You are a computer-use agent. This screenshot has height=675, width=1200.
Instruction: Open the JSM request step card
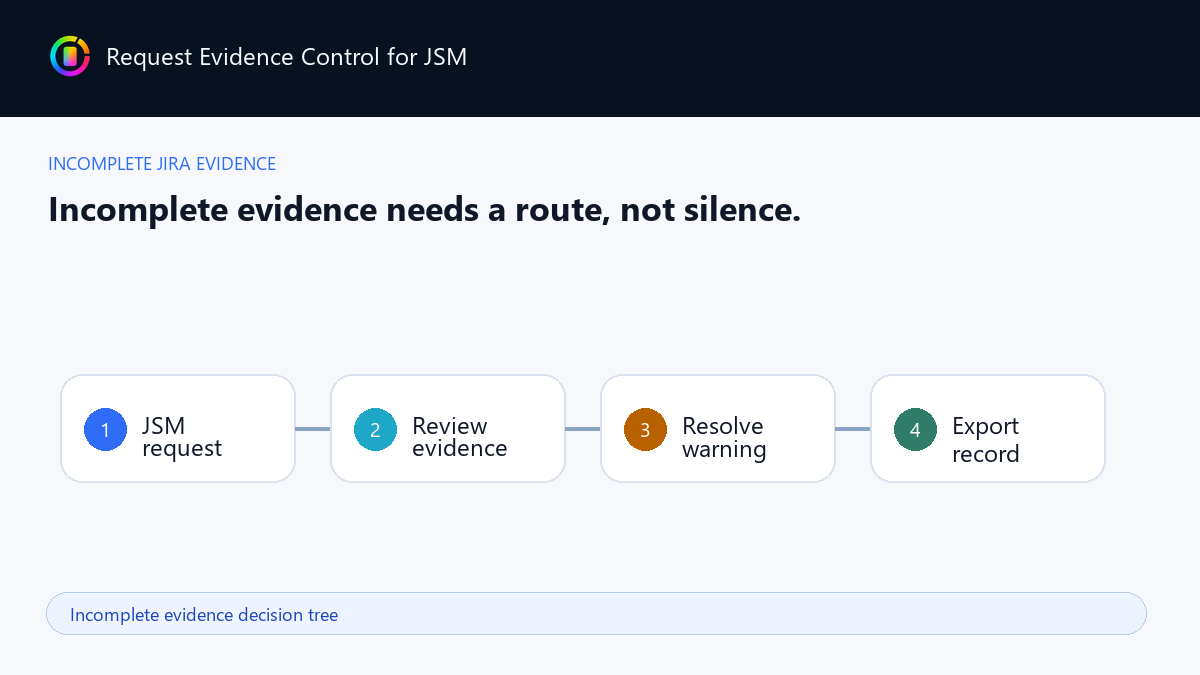(x=178, y=429)
